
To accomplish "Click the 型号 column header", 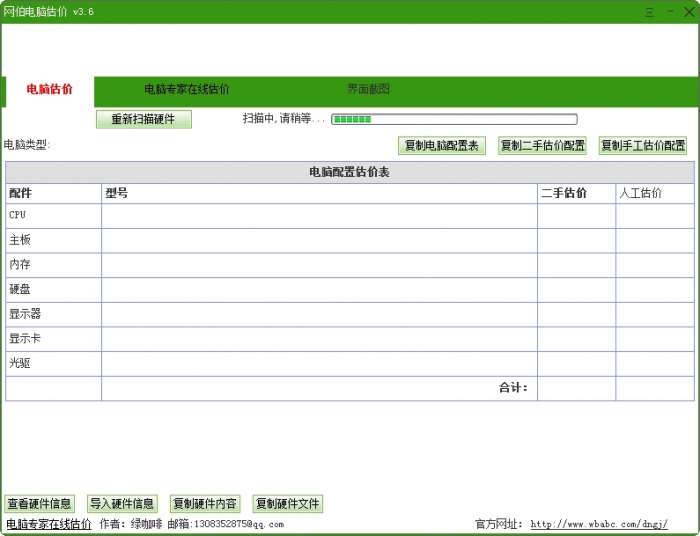I will pyautogui.click(x=117, y=193).
